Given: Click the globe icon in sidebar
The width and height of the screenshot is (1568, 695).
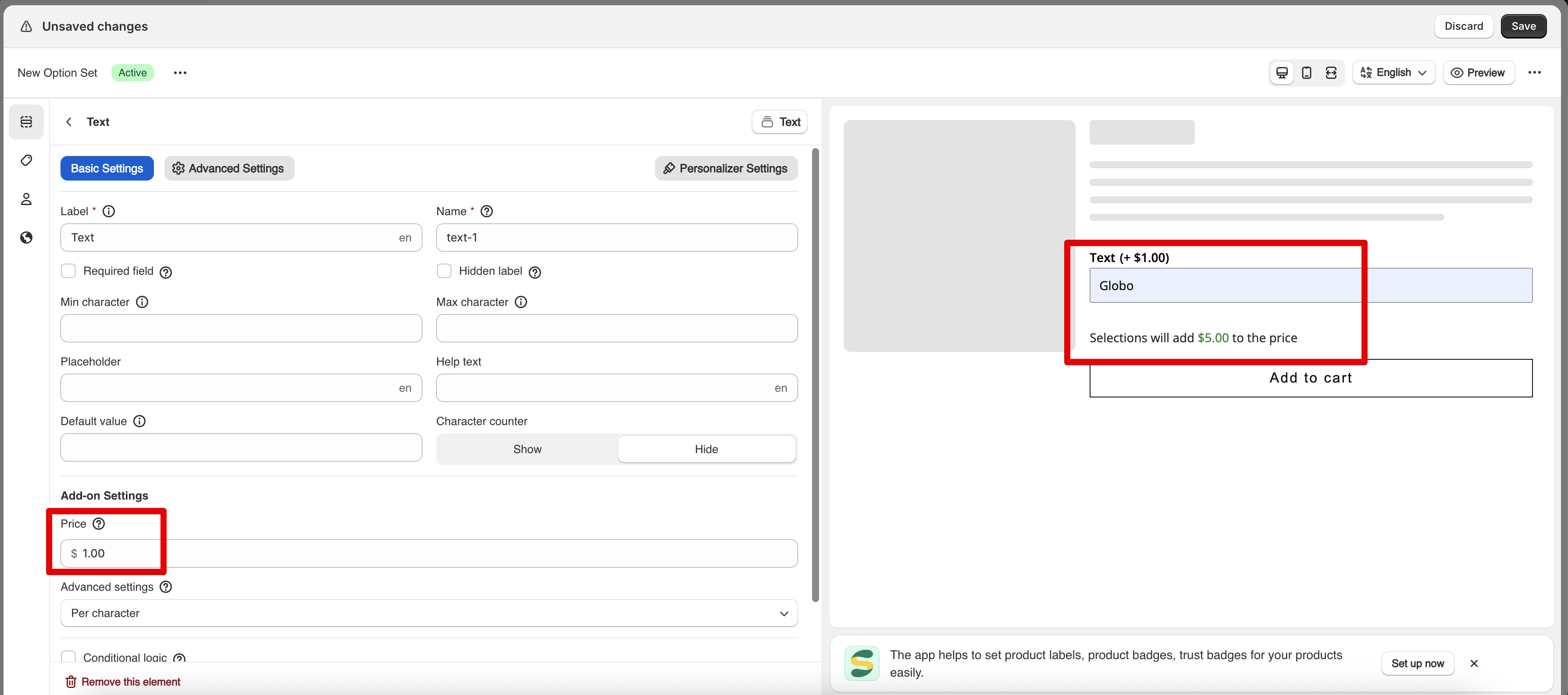Looking at the screenshot, I should [26, 238].
